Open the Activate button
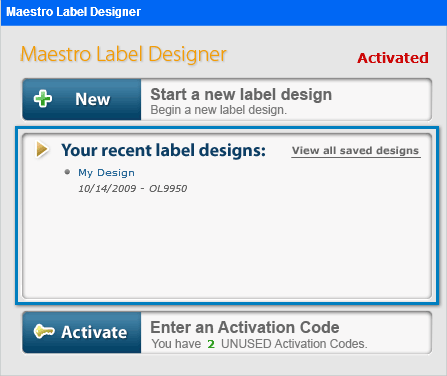 82,332
